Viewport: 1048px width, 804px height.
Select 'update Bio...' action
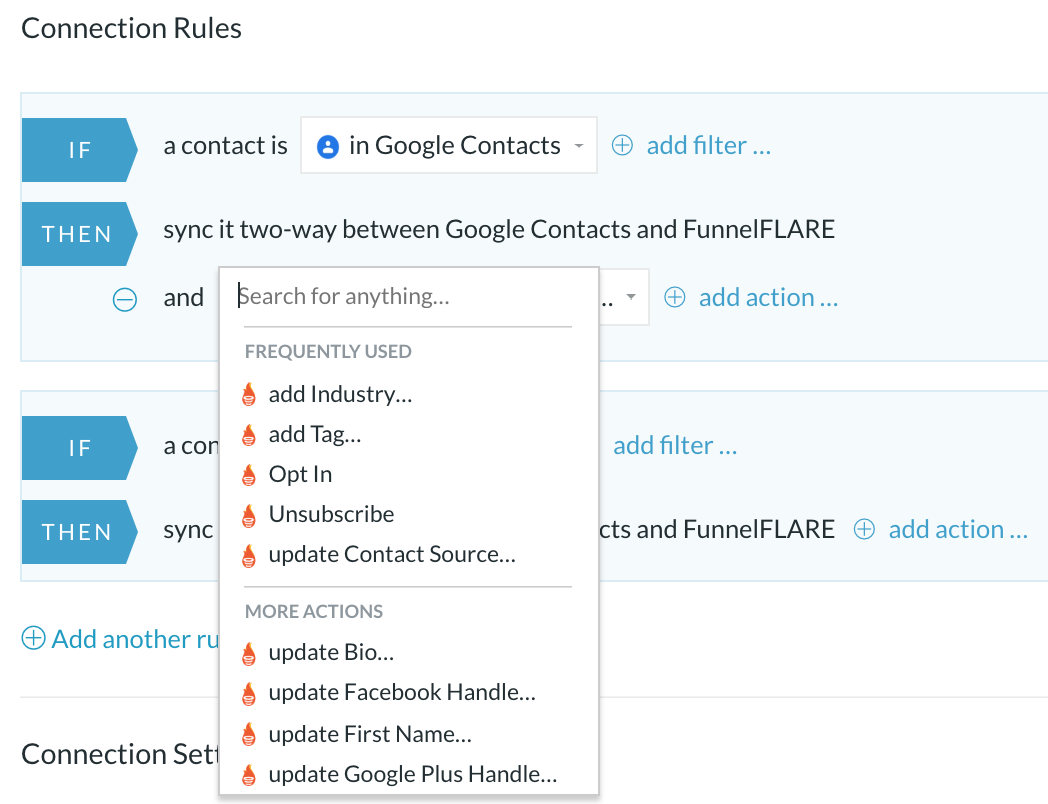pyautogui.click(x=332, y=653)
